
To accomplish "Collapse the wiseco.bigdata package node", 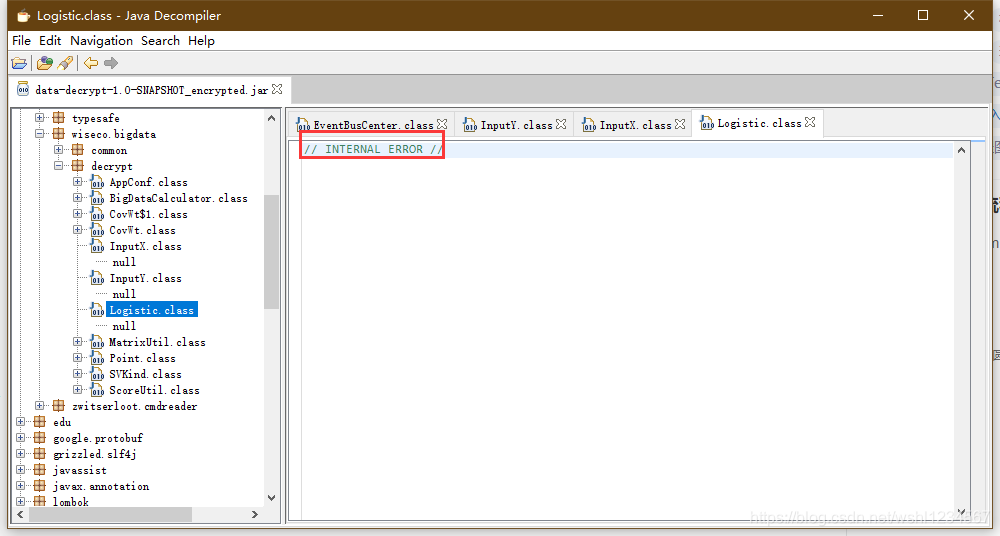I will (x=40, y=134).
